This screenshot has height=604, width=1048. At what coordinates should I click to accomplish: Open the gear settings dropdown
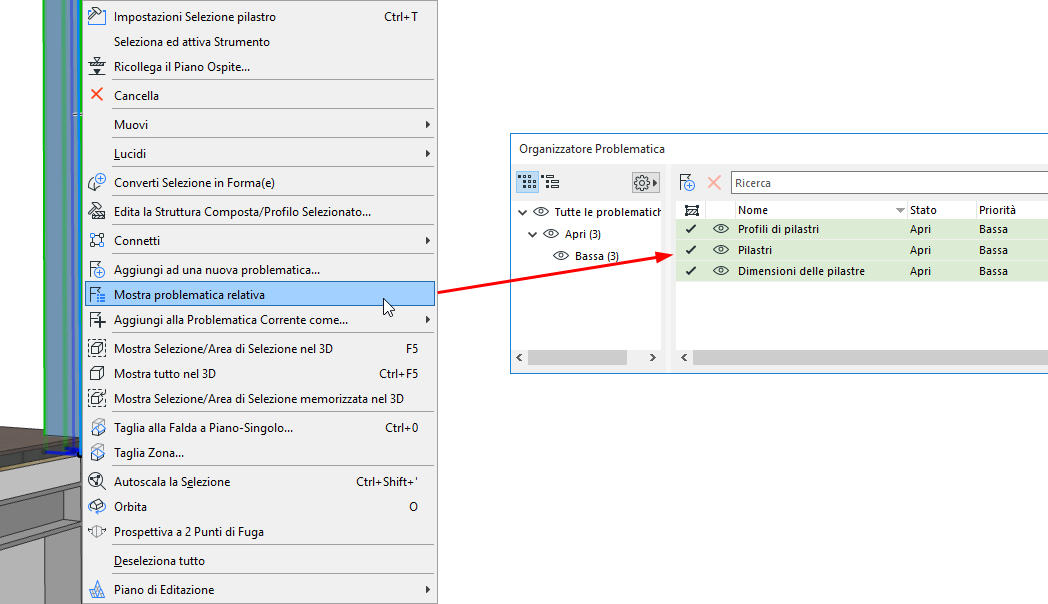646,182
